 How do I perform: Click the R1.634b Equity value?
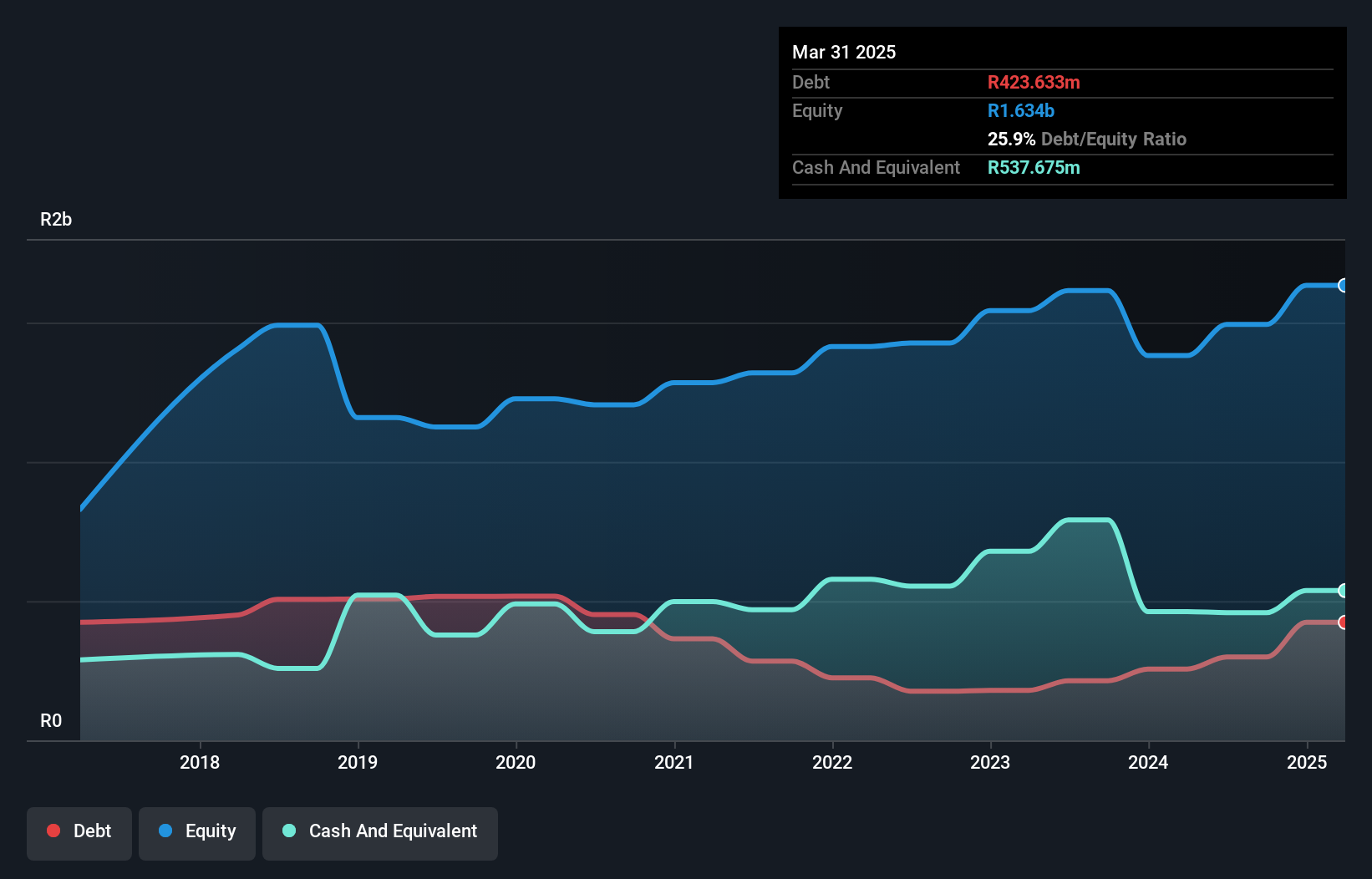(1021, 110)
